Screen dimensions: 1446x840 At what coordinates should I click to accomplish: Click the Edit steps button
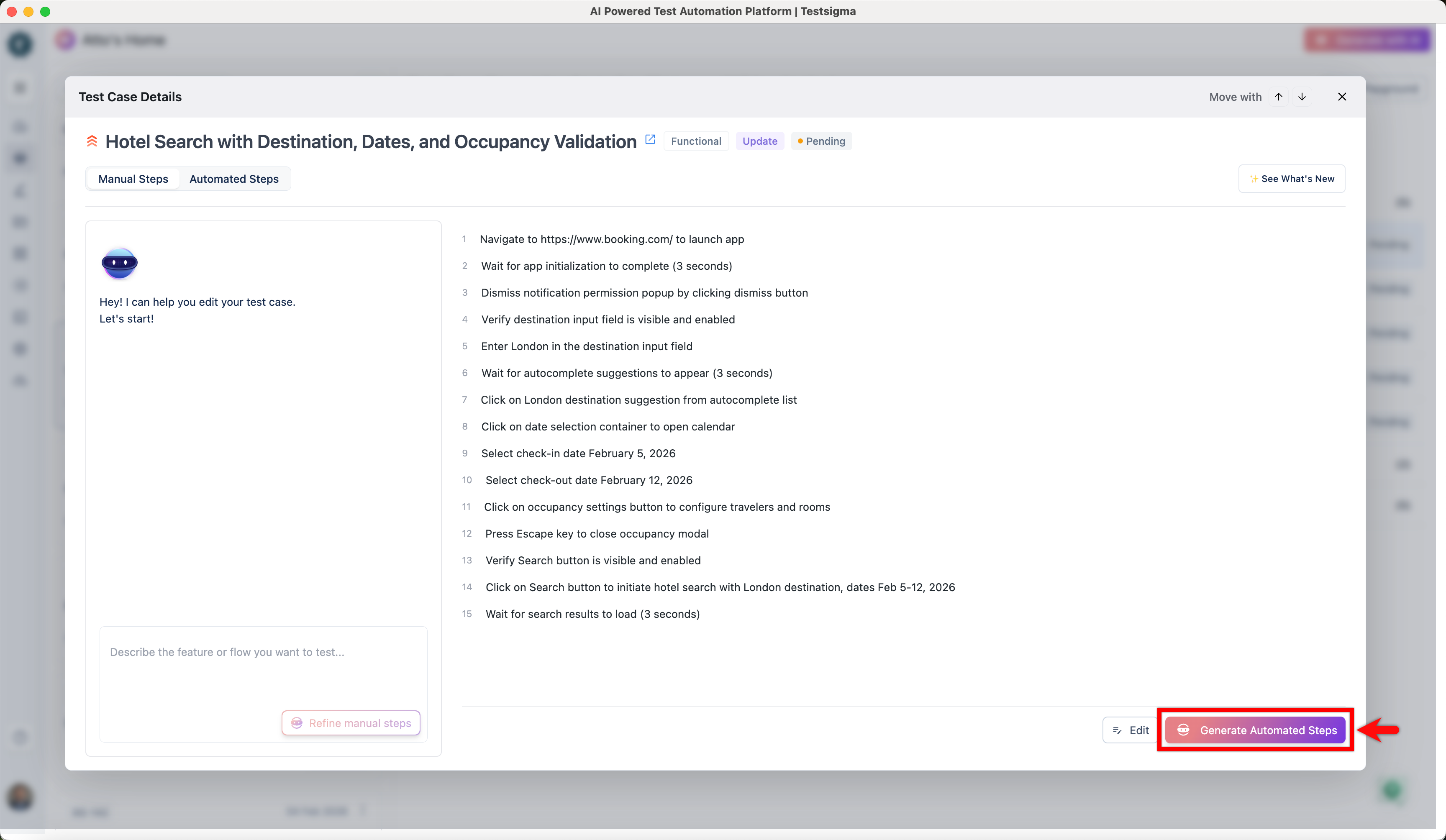point(1130,730)
